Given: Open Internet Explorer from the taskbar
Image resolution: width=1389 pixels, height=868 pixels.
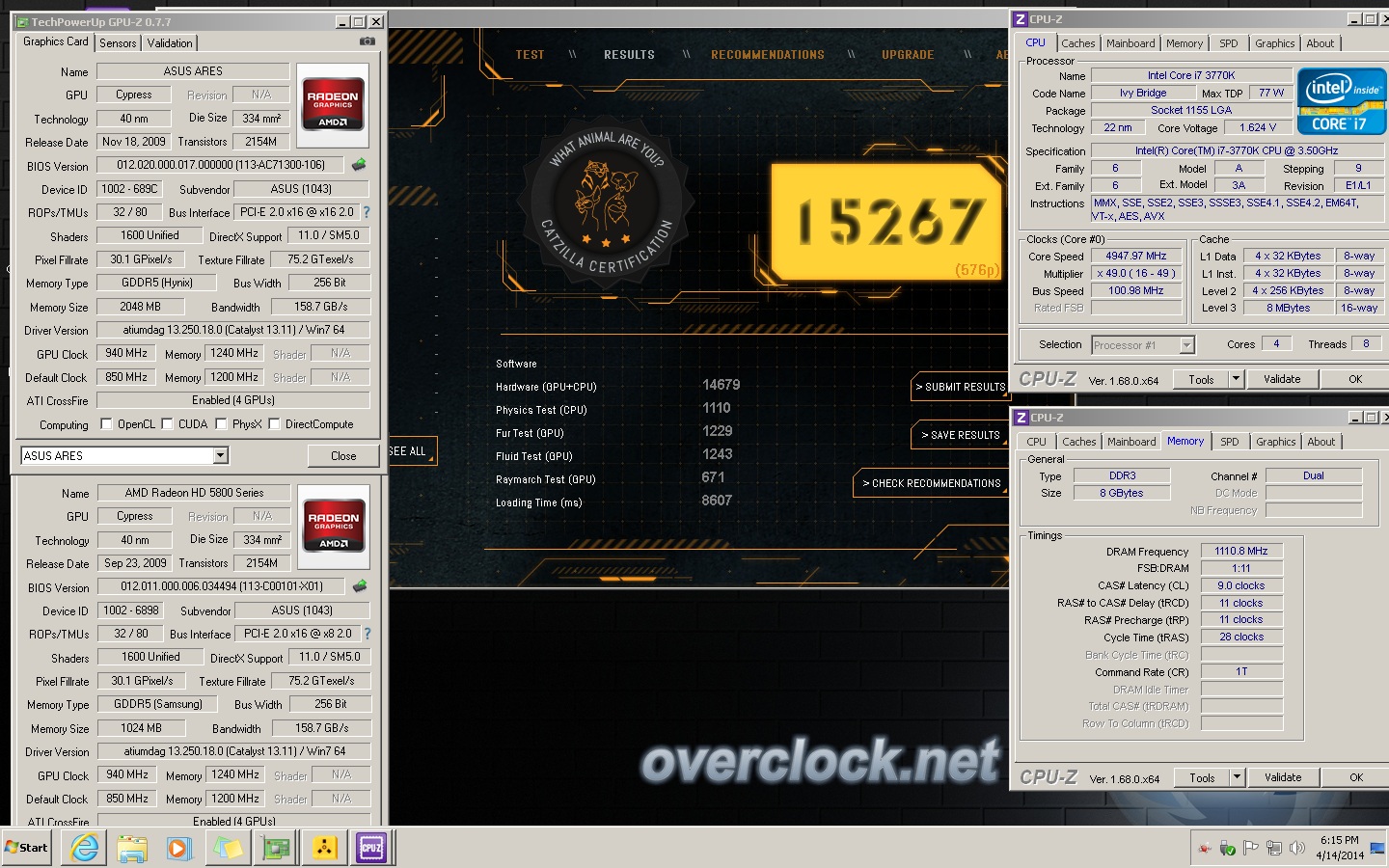Looking at the screenshot, I should [x=85, y=848].
